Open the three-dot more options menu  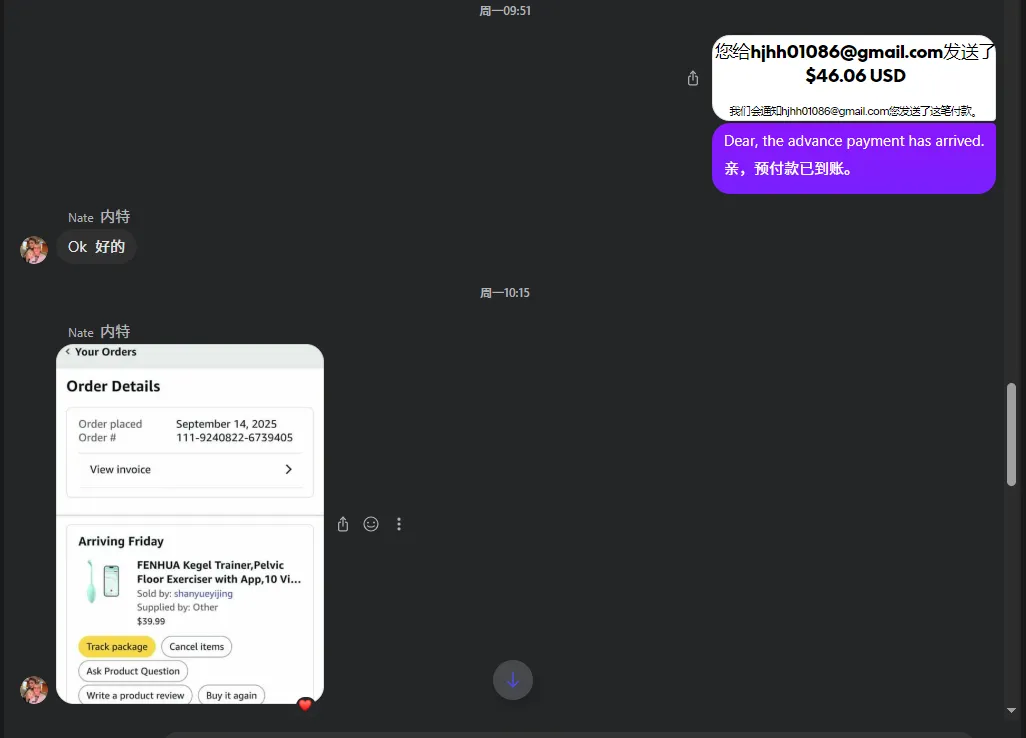tap(399, 524)
